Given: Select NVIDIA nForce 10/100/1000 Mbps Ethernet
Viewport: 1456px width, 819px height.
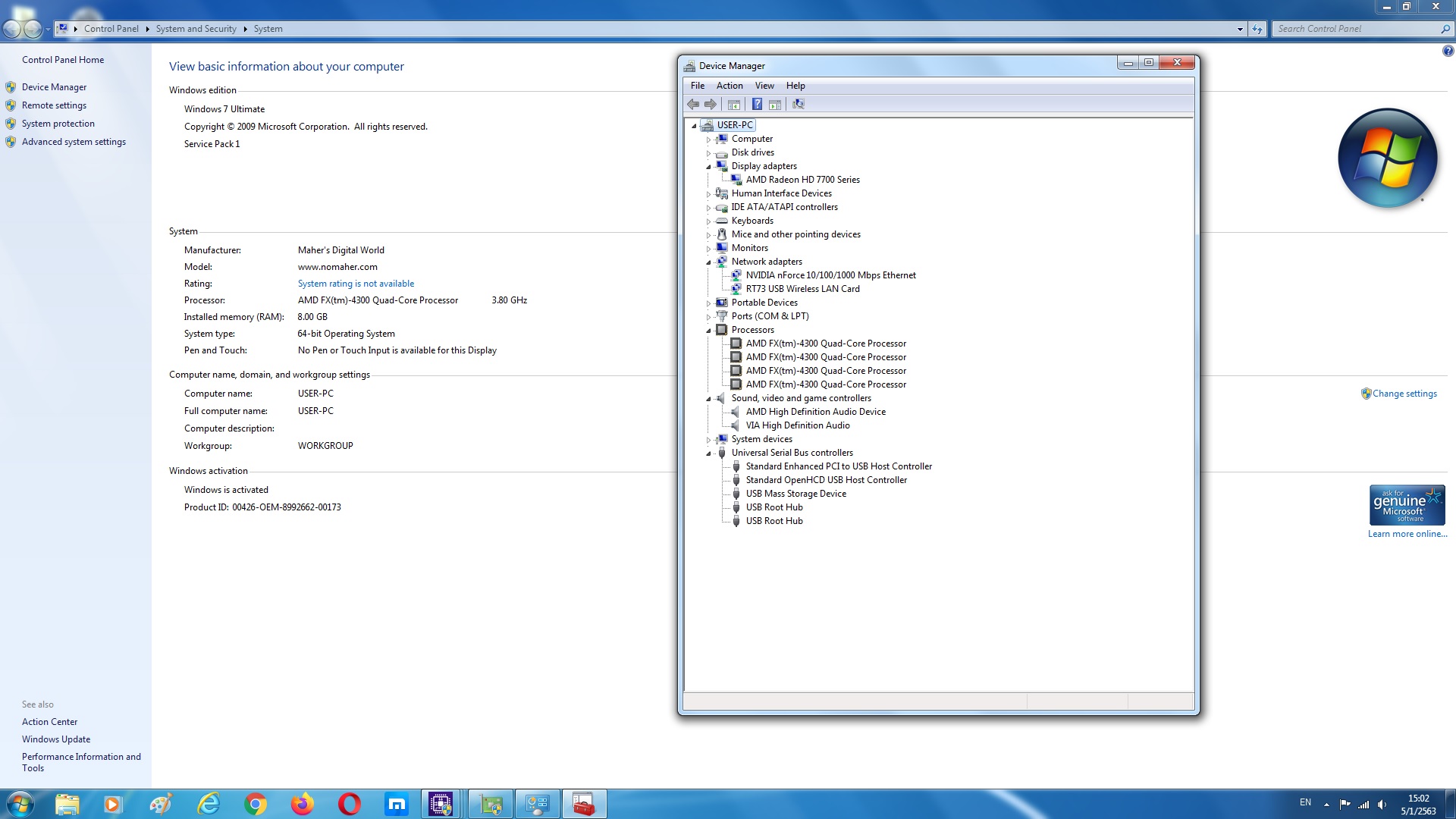Looking at the screenshot, I should click(x=830, y=275).
